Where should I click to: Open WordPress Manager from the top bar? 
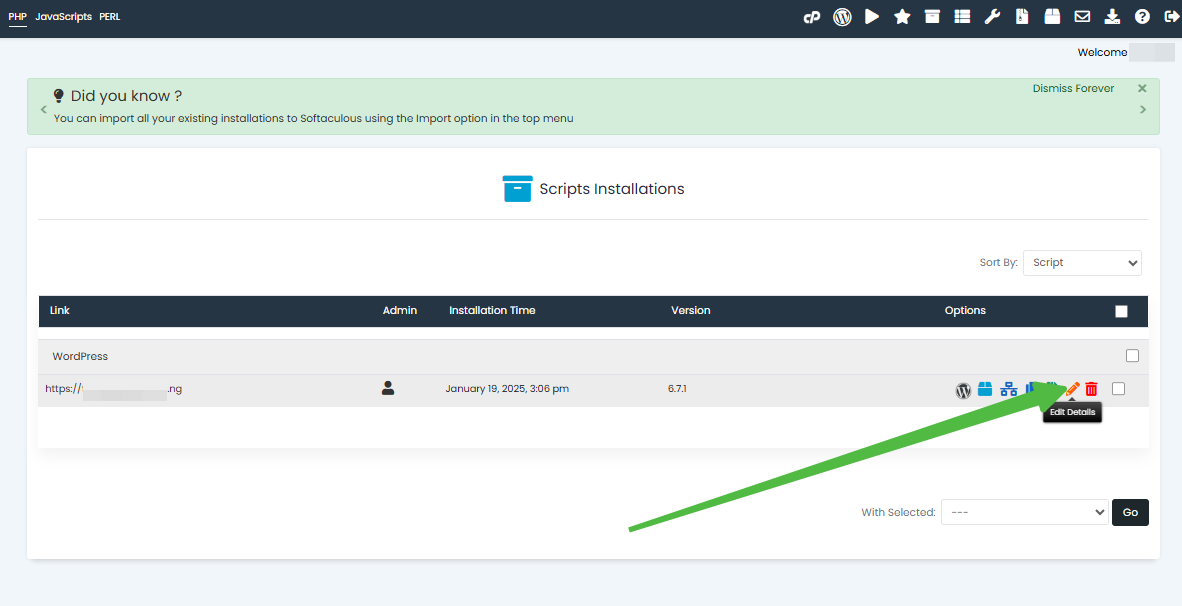click(x=842, y=17)
